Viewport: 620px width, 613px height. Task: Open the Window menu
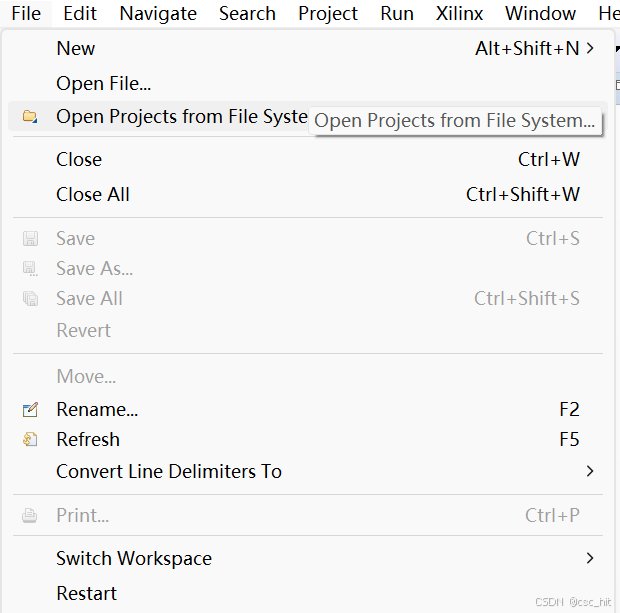click(x=540, y=13)
